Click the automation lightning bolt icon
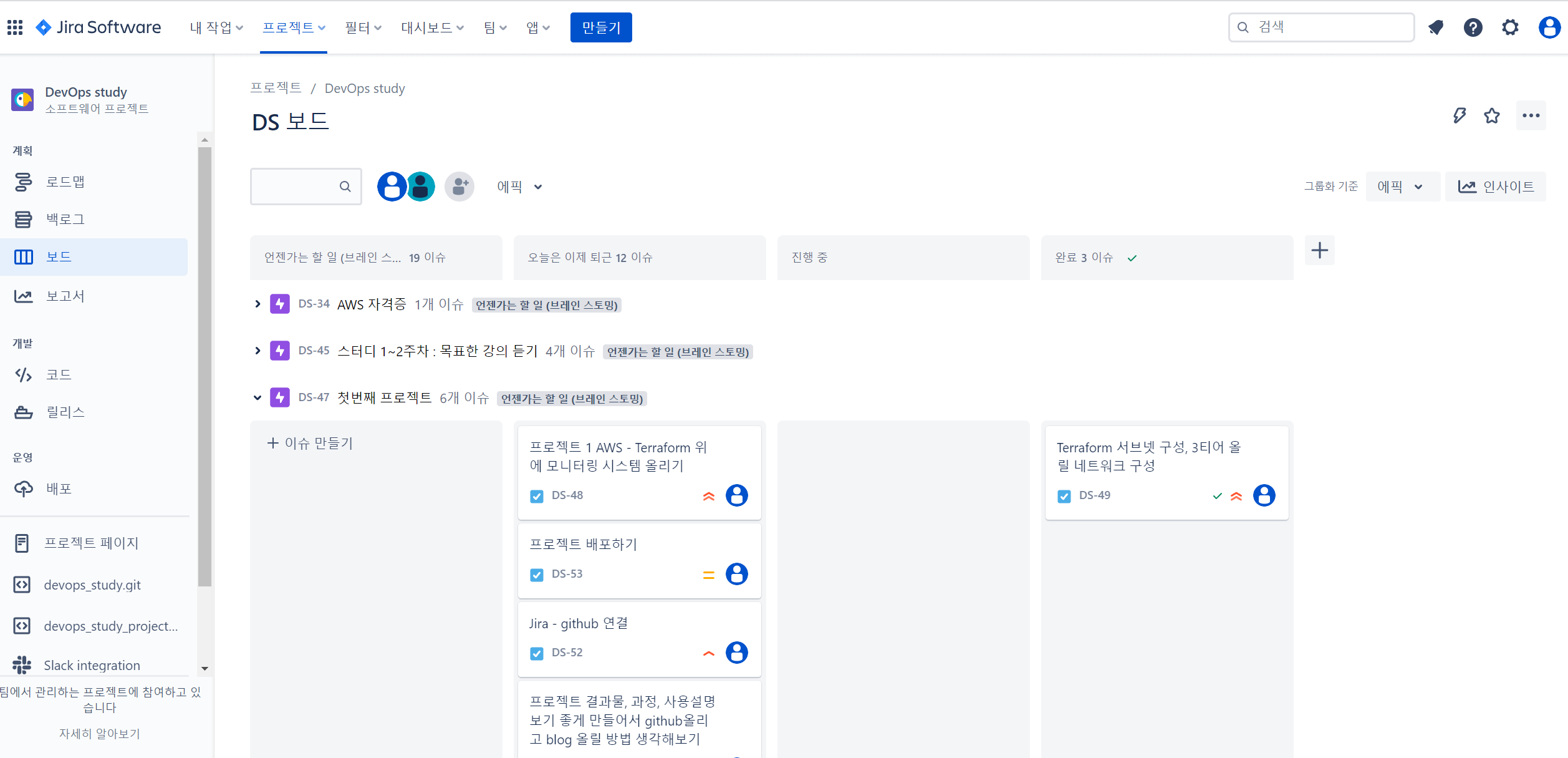This screenshot has width=1568, height=758. coord(1459,115)
